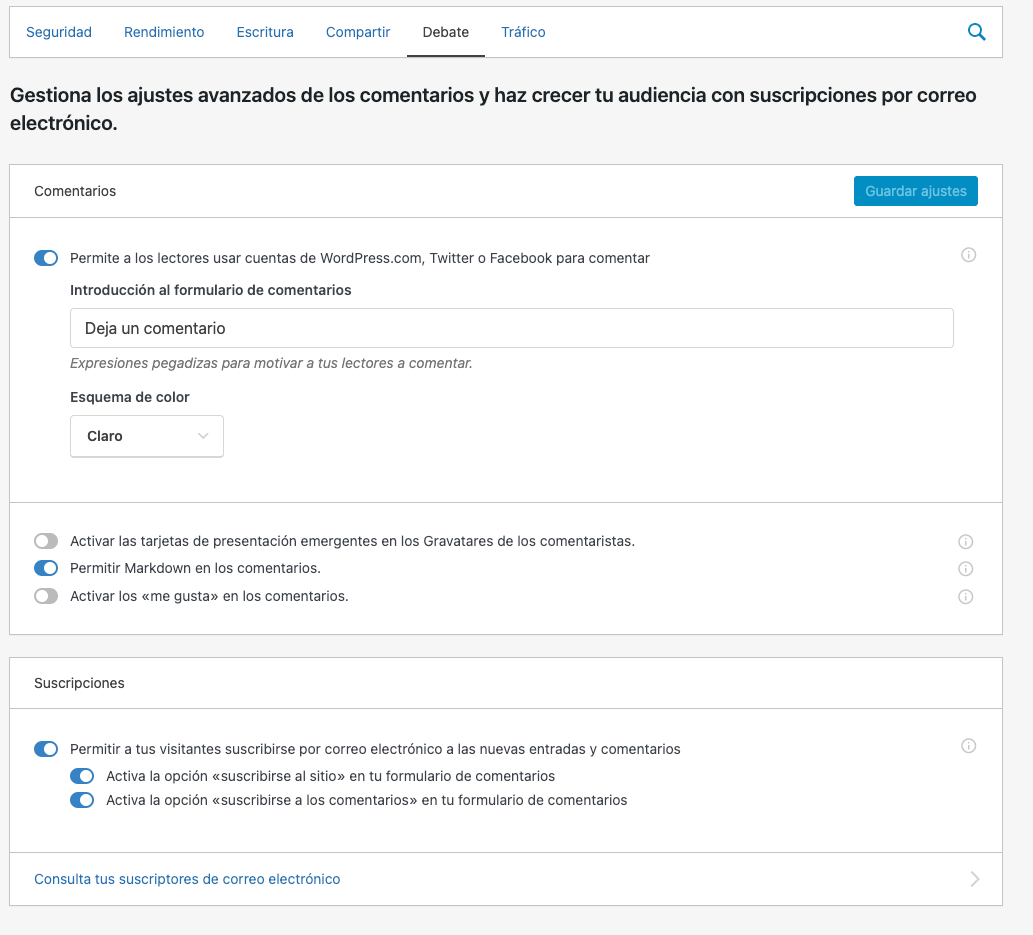Viewport: 1033px width, 935px height.
Task: Click 'Activar los «me gusta» en los comentarios.' label
Action: tap(209, 596)
